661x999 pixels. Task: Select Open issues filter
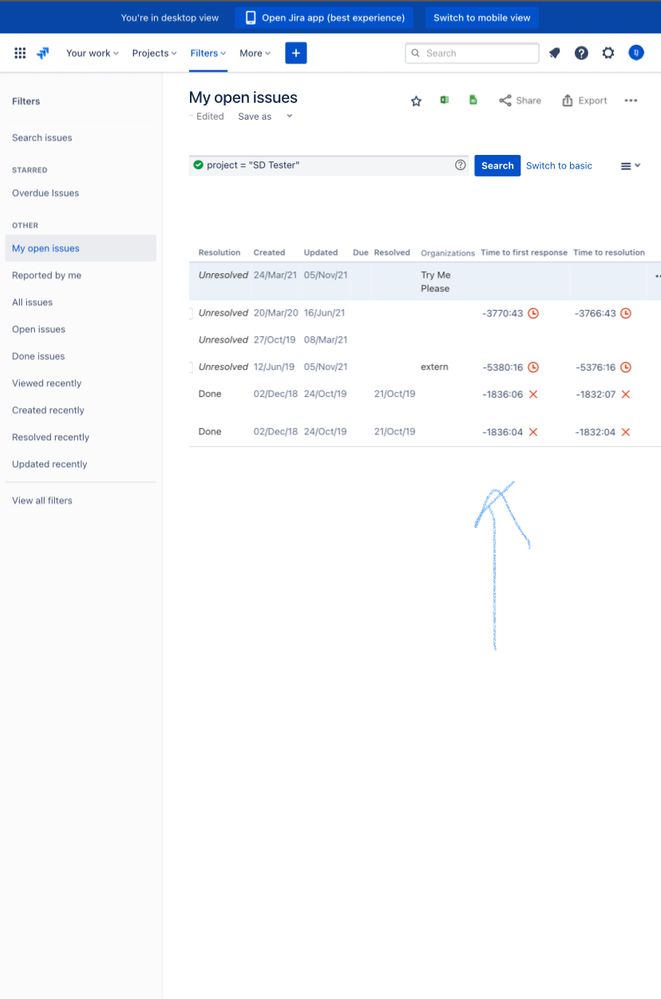click(x=38, y=329)
